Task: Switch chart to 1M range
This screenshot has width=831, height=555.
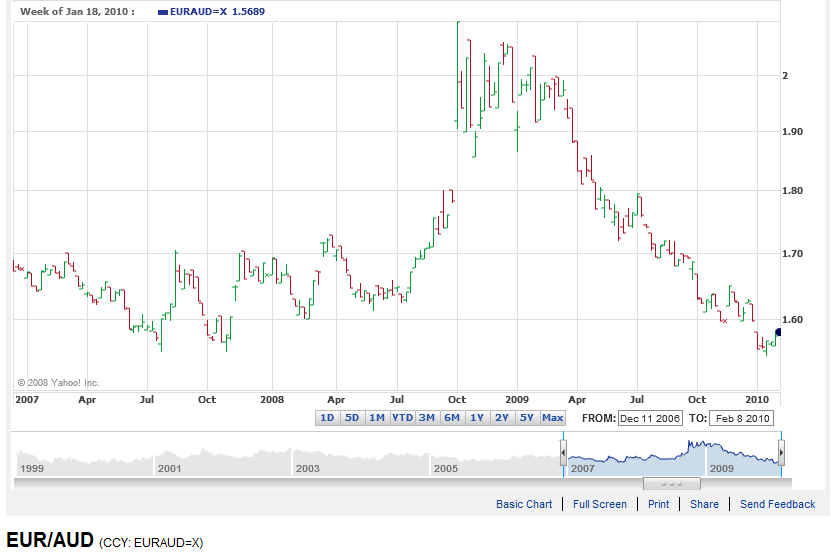Action: point(377,418)
